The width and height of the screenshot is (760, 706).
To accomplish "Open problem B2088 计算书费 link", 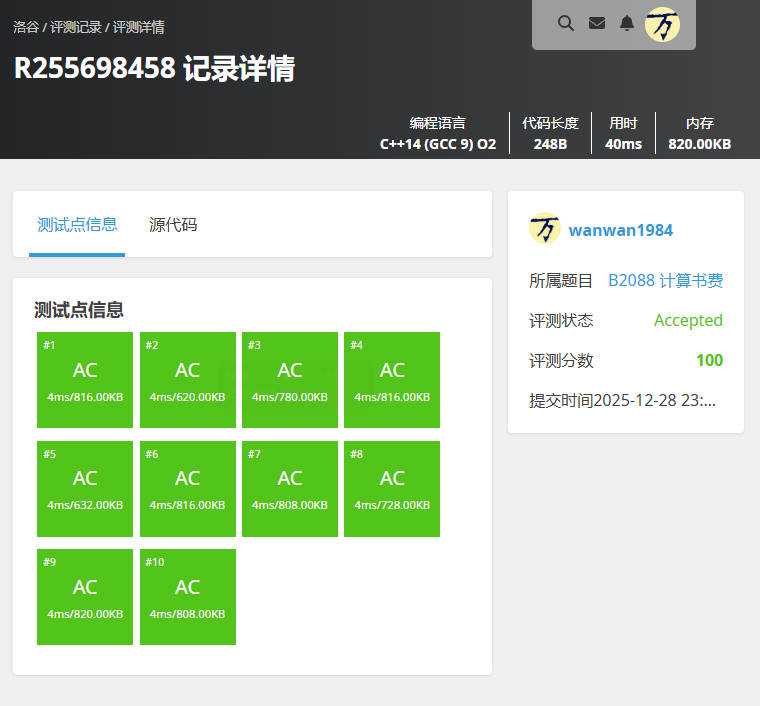I will 665,281.
